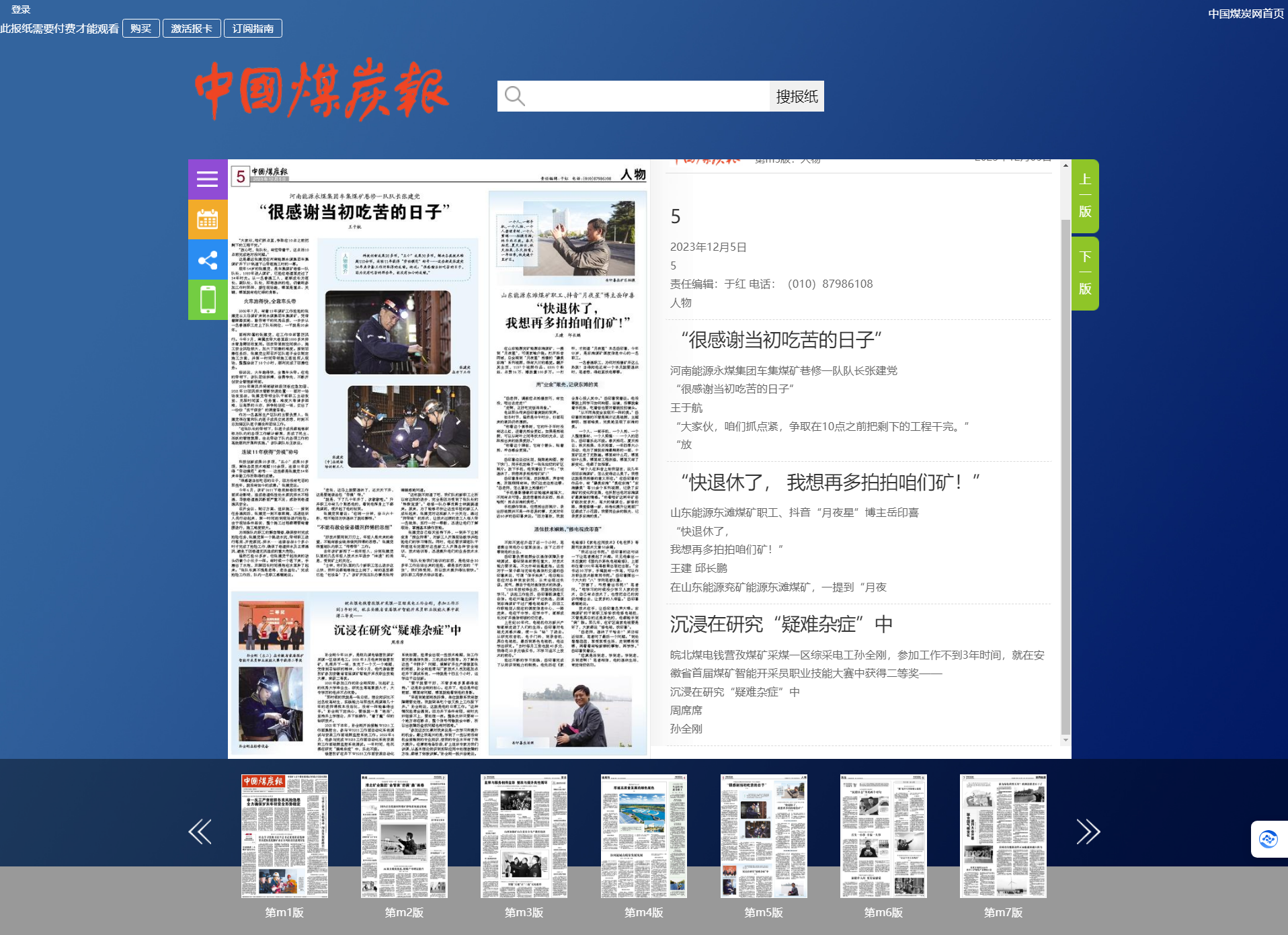Click the notice 此报纸需要付费才能观看
Image resolution: width=1288 pixels, height=935 pixels.
(60, 28)
